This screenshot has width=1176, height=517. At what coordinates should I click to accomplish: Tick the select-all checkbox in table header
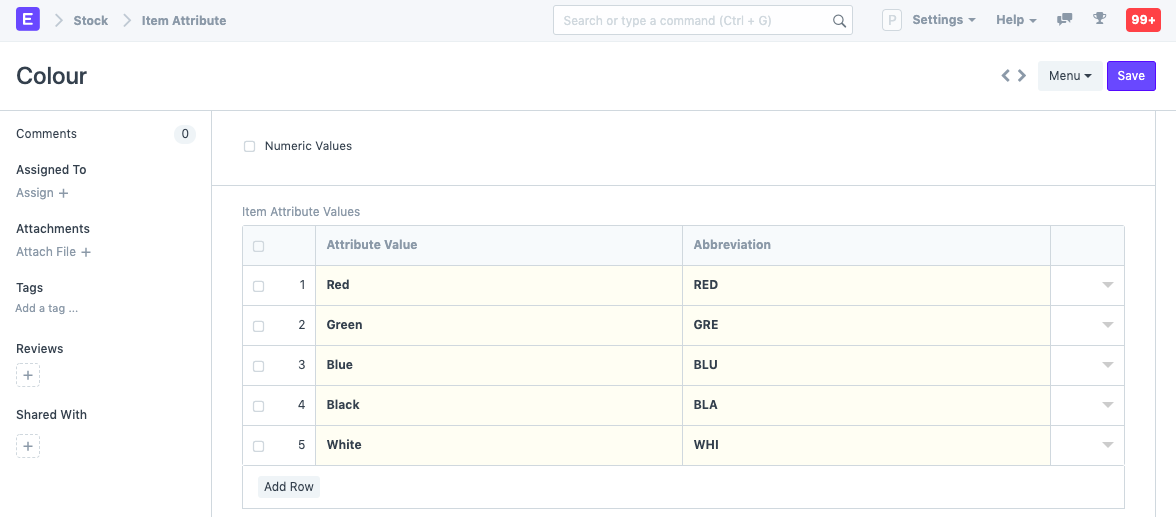tap(259, 246)
